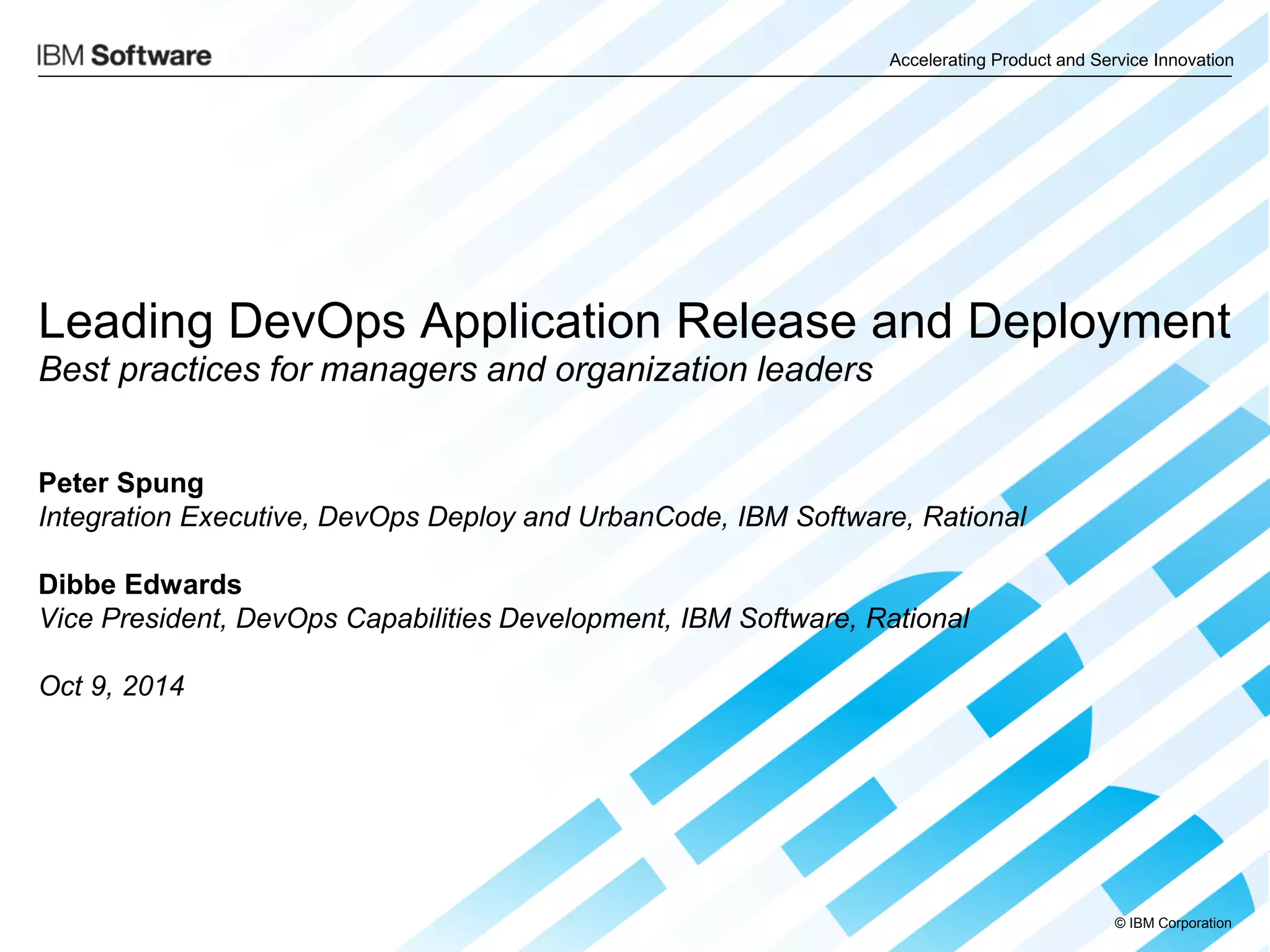Click the slide title 'Leading DevOps Application Release and Deployment'
This screenshot has width=1270, height=952.
634,321
